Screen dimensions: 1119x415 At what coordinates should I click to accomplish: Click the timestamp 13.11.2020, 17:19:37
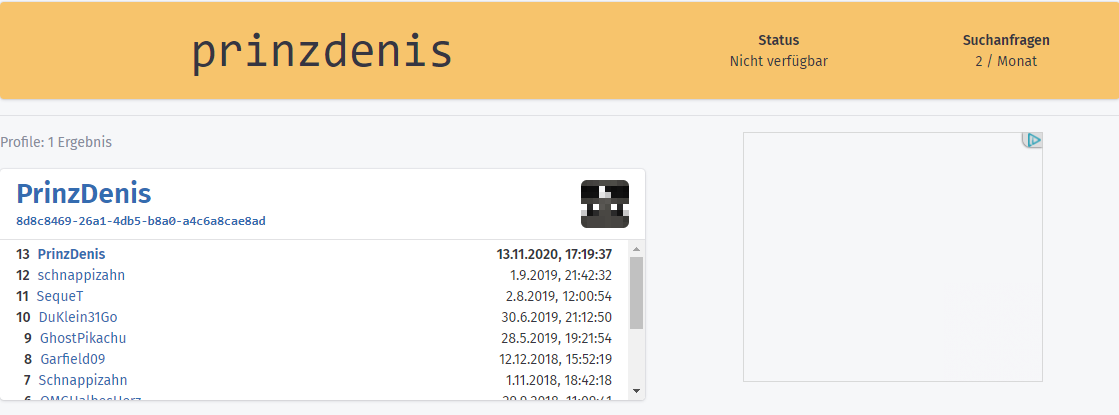tap(554, 254)
